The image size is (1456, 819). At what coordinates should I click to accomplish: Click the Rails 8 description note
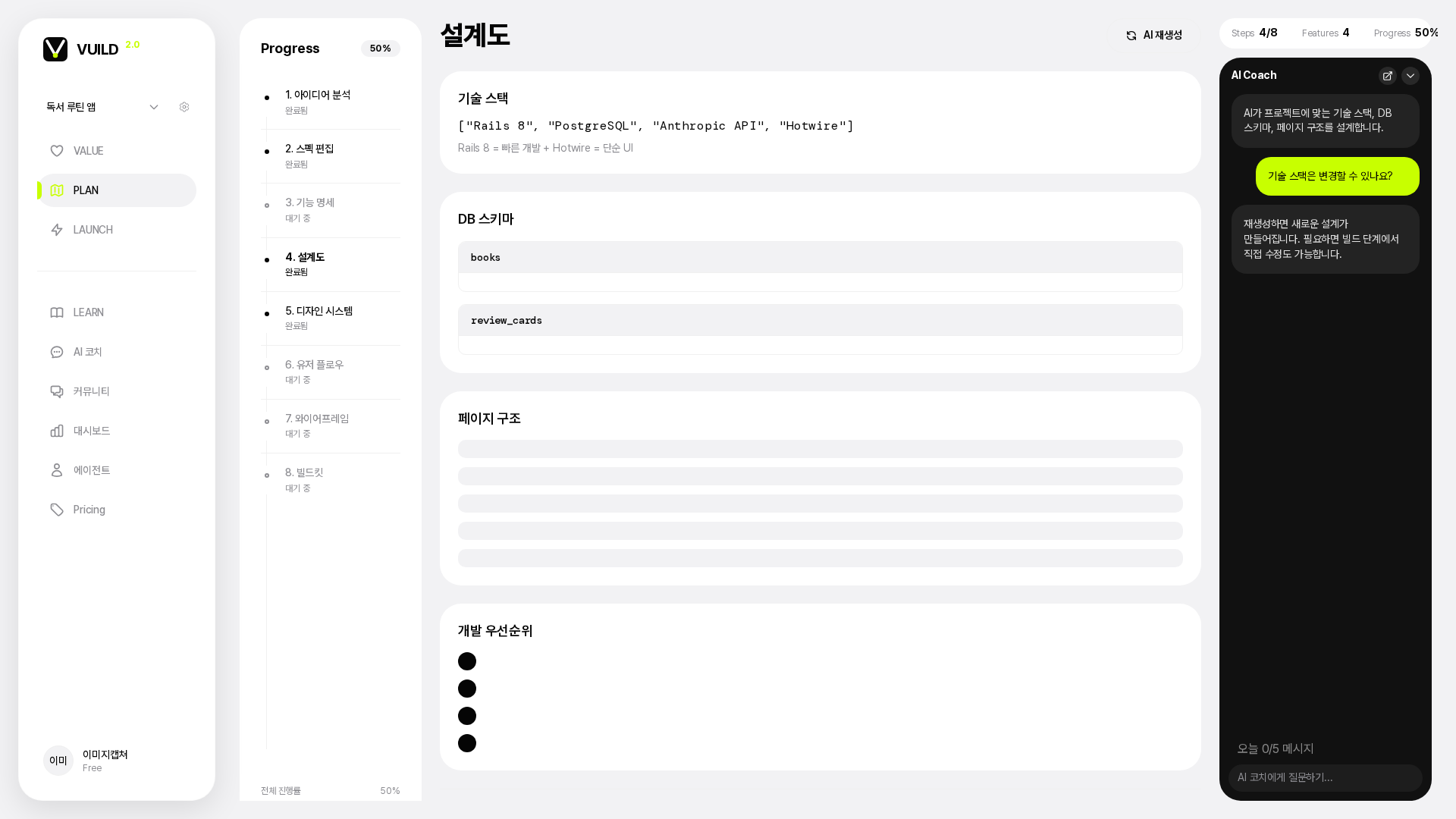click(x=545, y=148)
